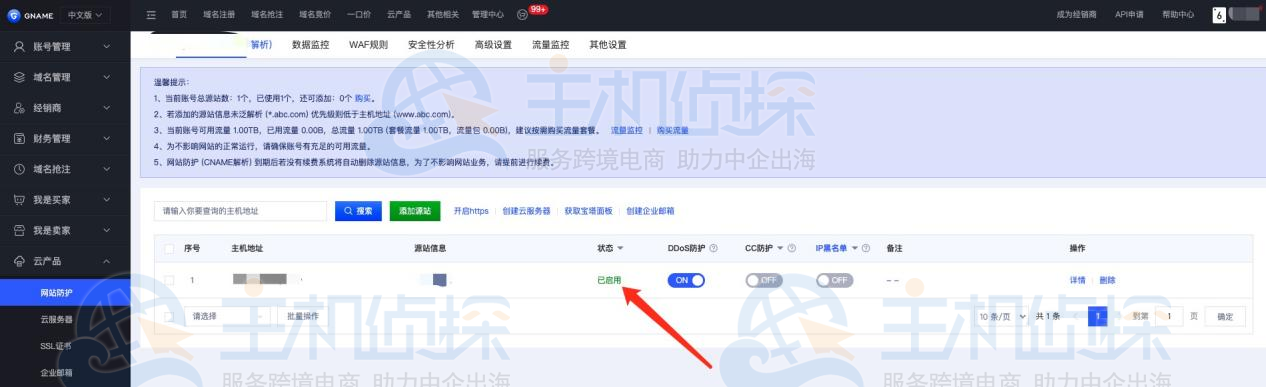Open the user avatar in header

tap(1218, 14)
